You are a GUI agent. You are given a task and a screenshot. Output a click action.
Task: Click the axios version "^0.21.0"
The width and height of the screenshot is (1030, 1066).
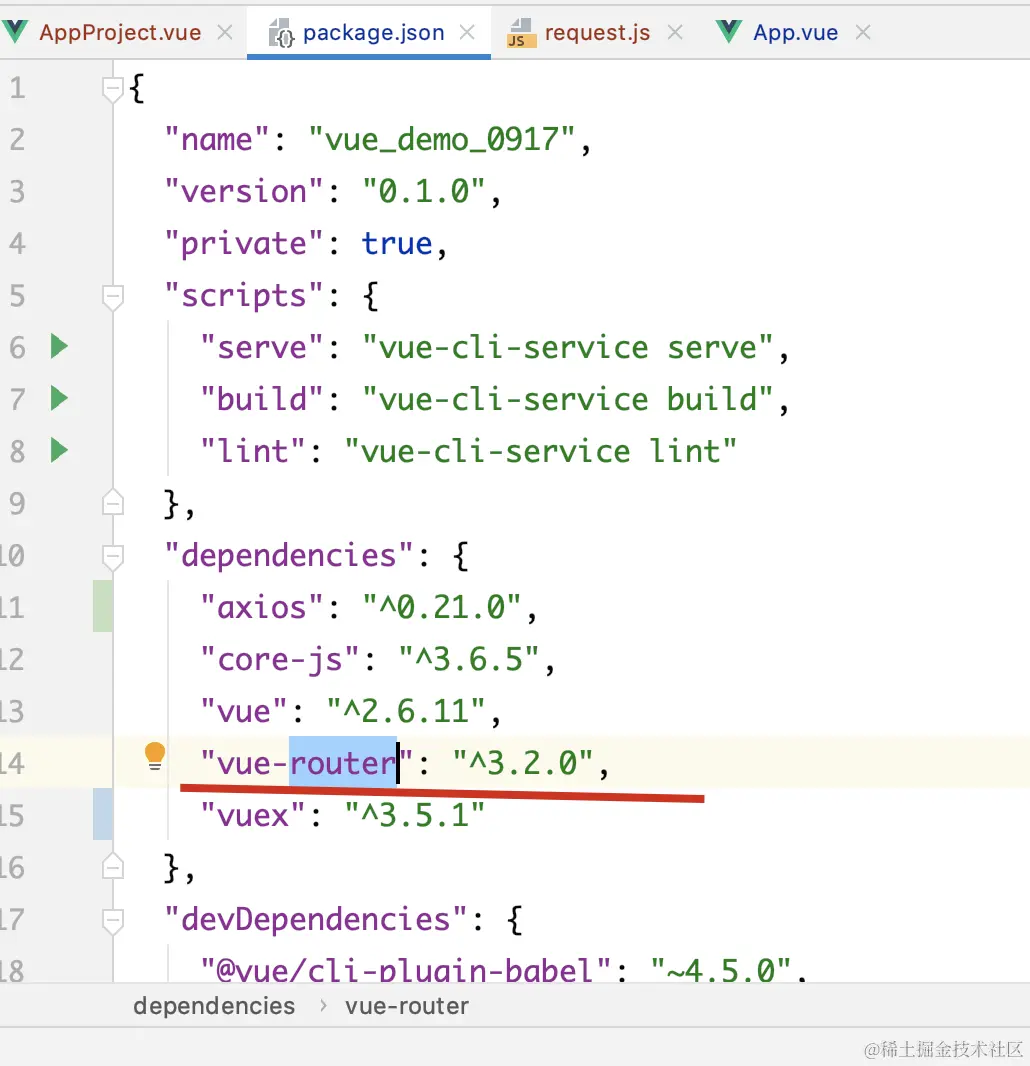pyautogui.click(x=442, y=607)
